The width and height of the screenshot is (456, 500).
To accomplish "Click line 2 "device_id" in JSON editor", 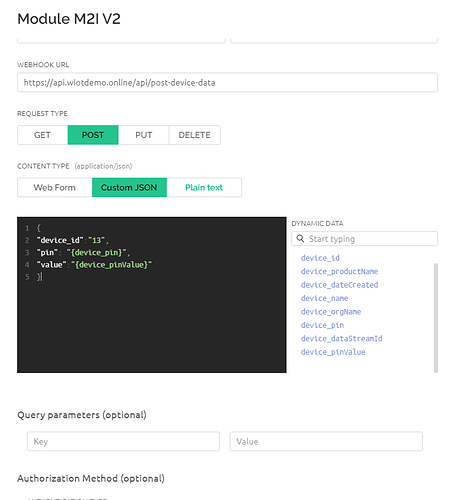I will click(x=60, y=240).
